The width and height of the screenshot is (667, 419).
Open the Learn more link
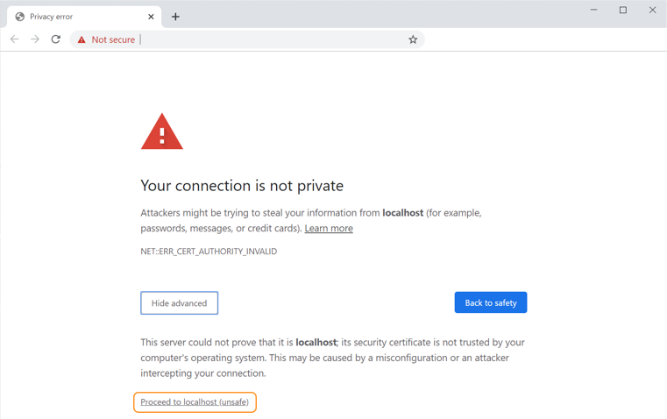pyautogui.click(x=328, y=228)
